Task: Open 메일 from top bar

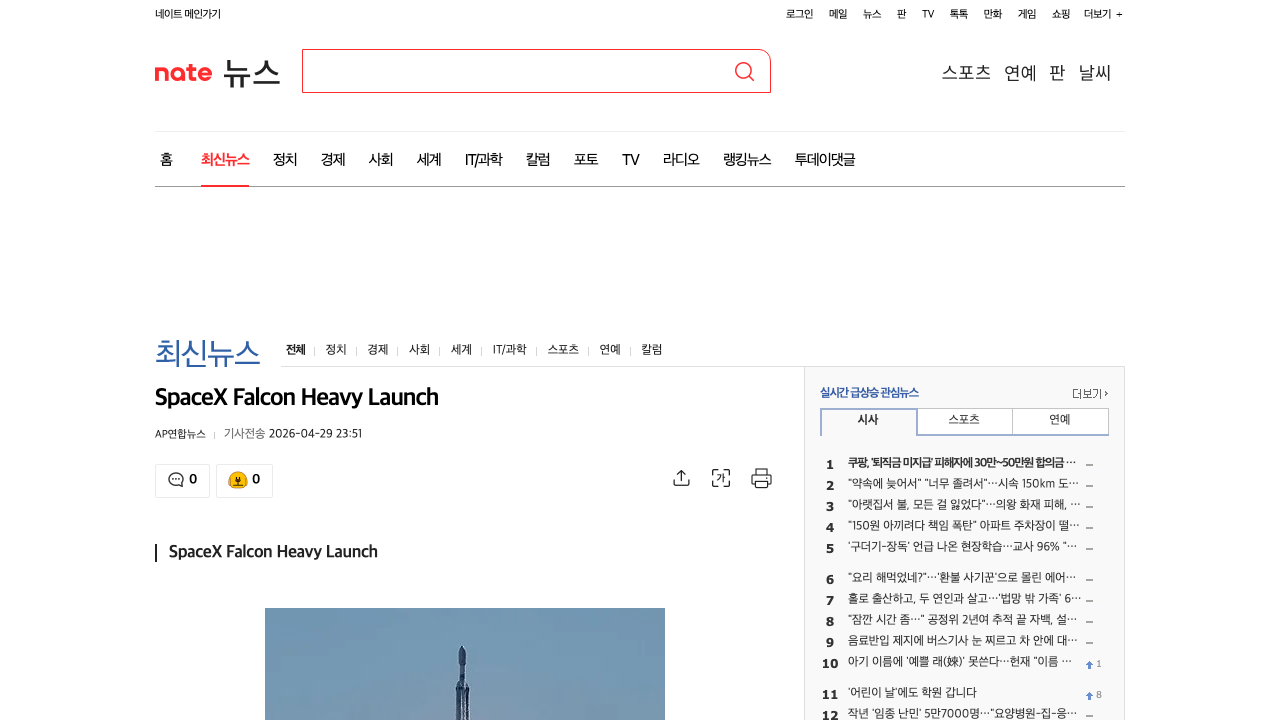Action: [x=838, y=14]
